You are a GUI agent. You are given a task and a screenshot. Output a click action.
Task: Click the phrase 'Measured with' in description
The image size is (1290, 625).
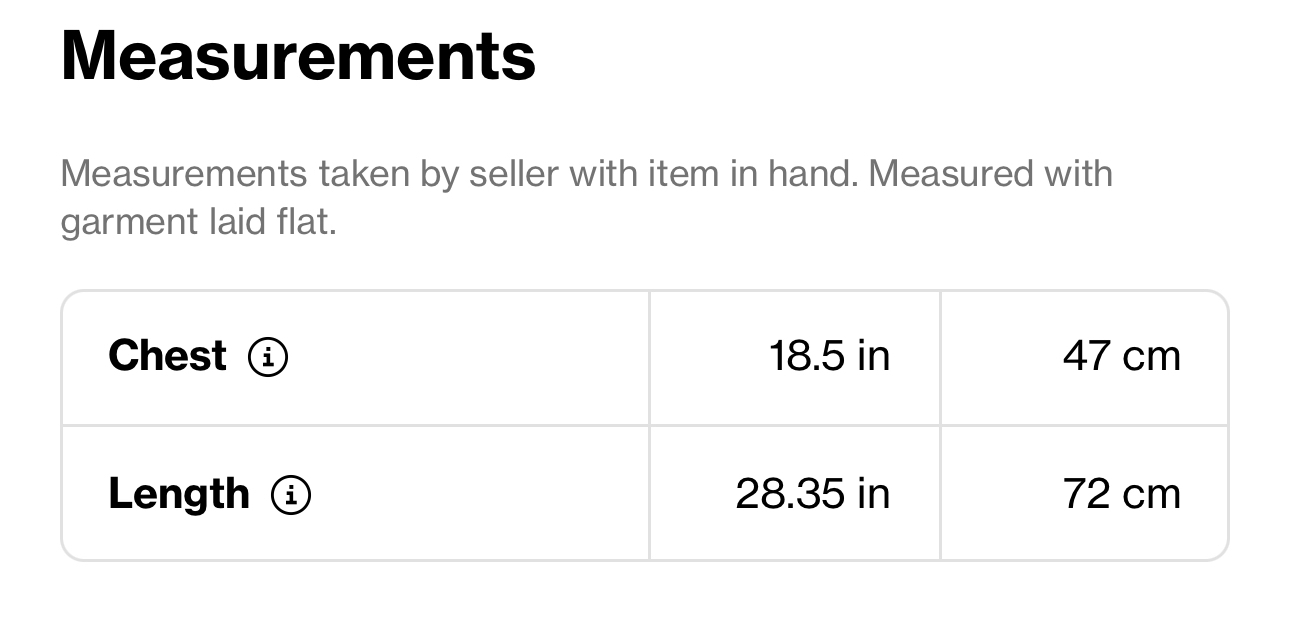pyautogui.click(x=990, y=174)
